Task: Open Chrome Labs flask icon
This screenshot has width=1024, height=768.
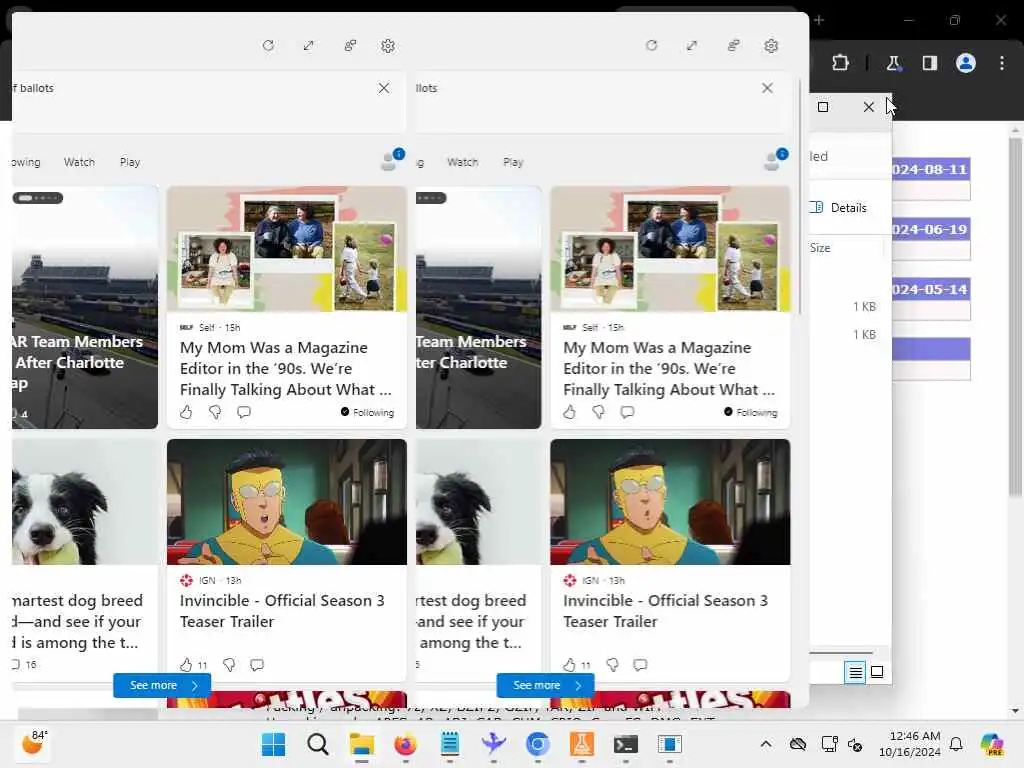Action: click(893, 63)
